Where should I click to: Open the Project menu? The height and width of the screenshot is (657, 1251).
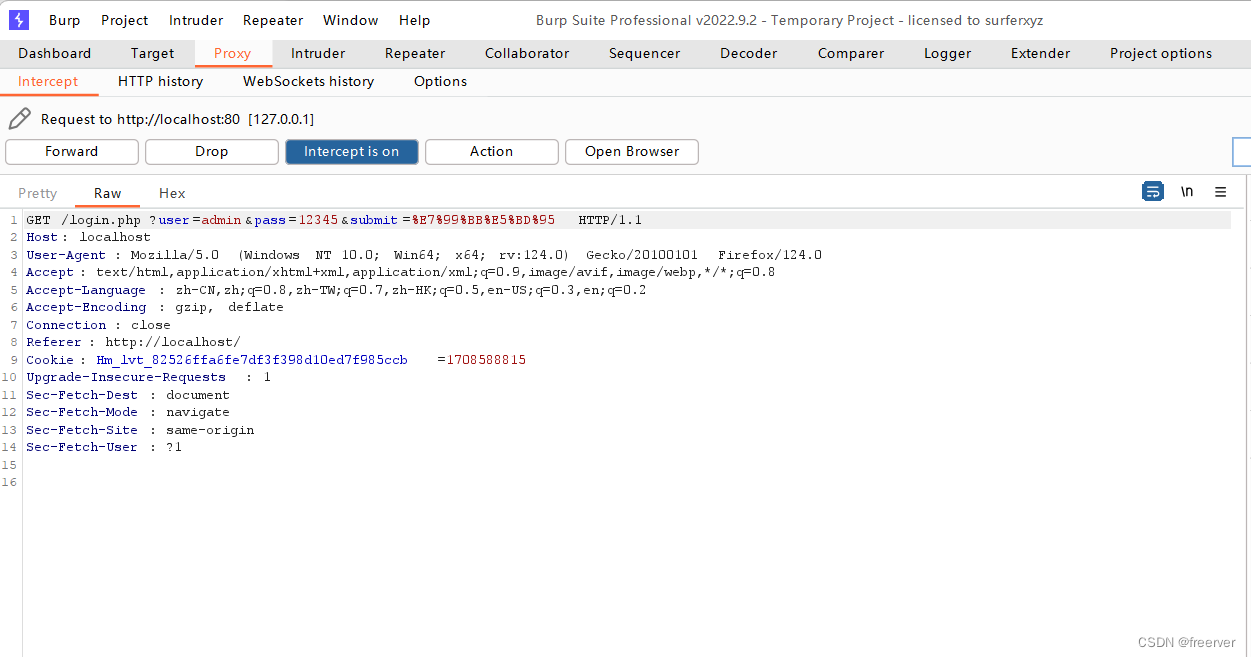(x=125, y=20)
